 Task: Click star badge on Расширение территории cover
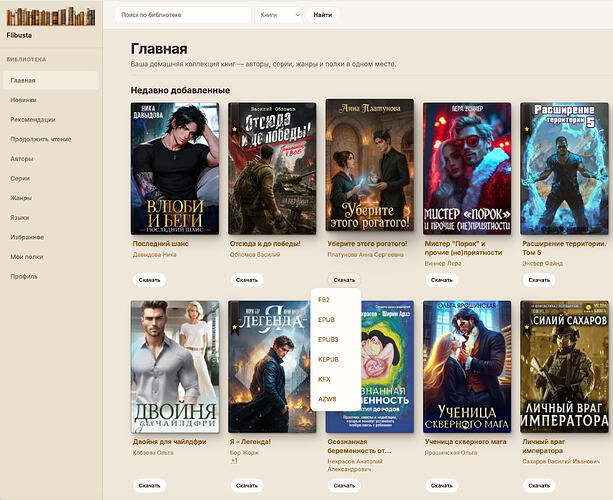click(527, 129)
